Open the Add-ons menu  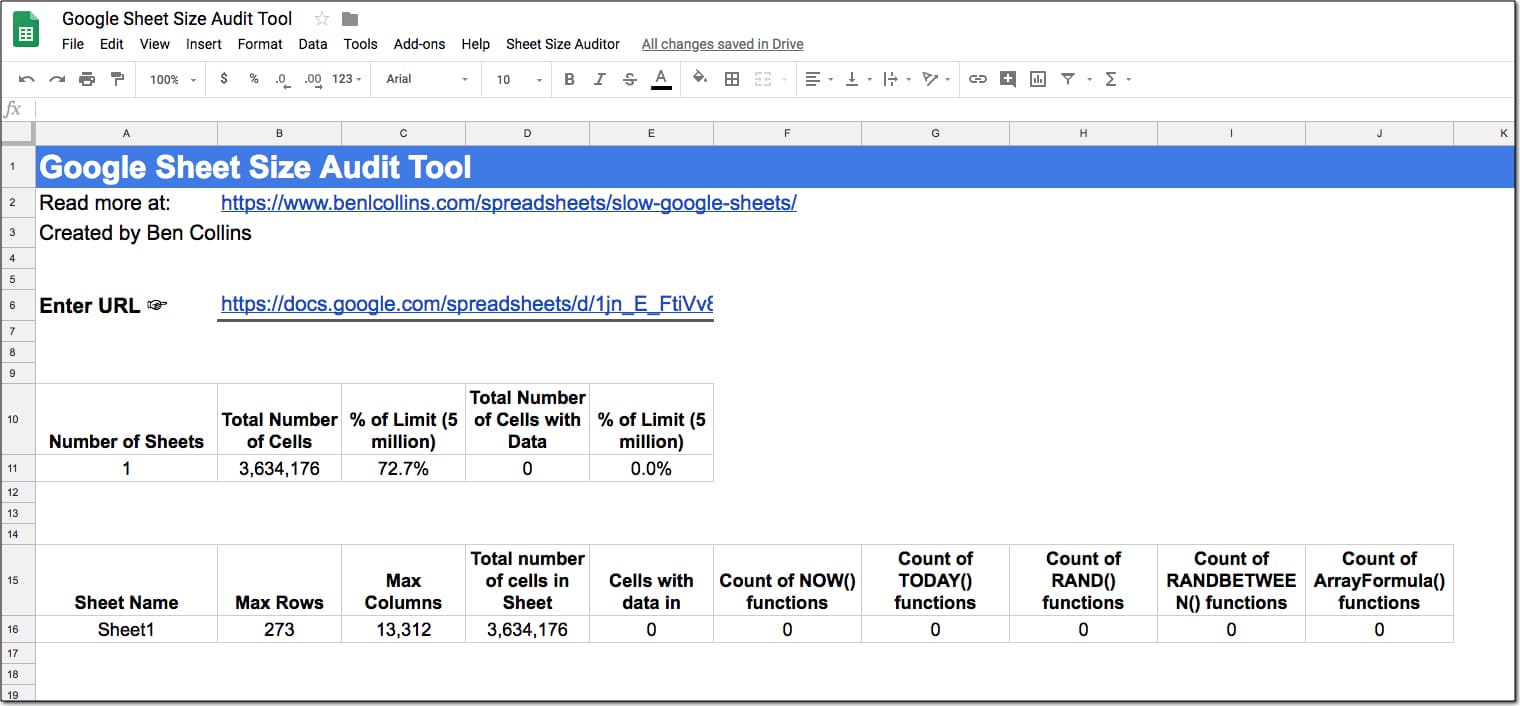[420, 44]
